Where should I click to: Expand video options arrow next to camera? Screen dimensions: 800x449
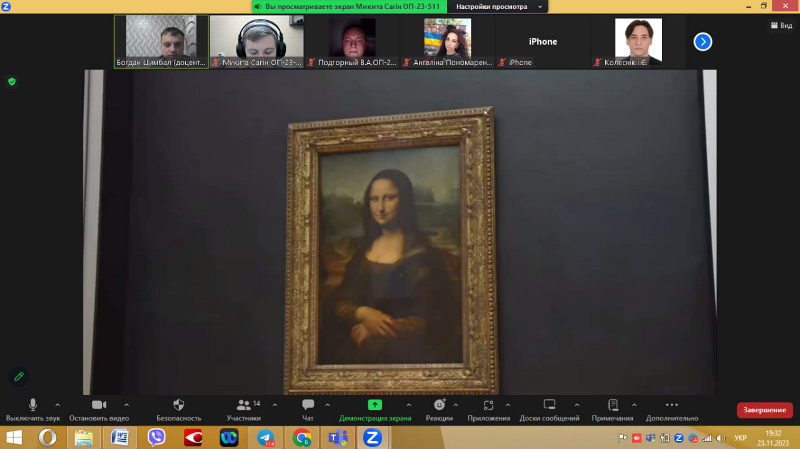[127, 405]
